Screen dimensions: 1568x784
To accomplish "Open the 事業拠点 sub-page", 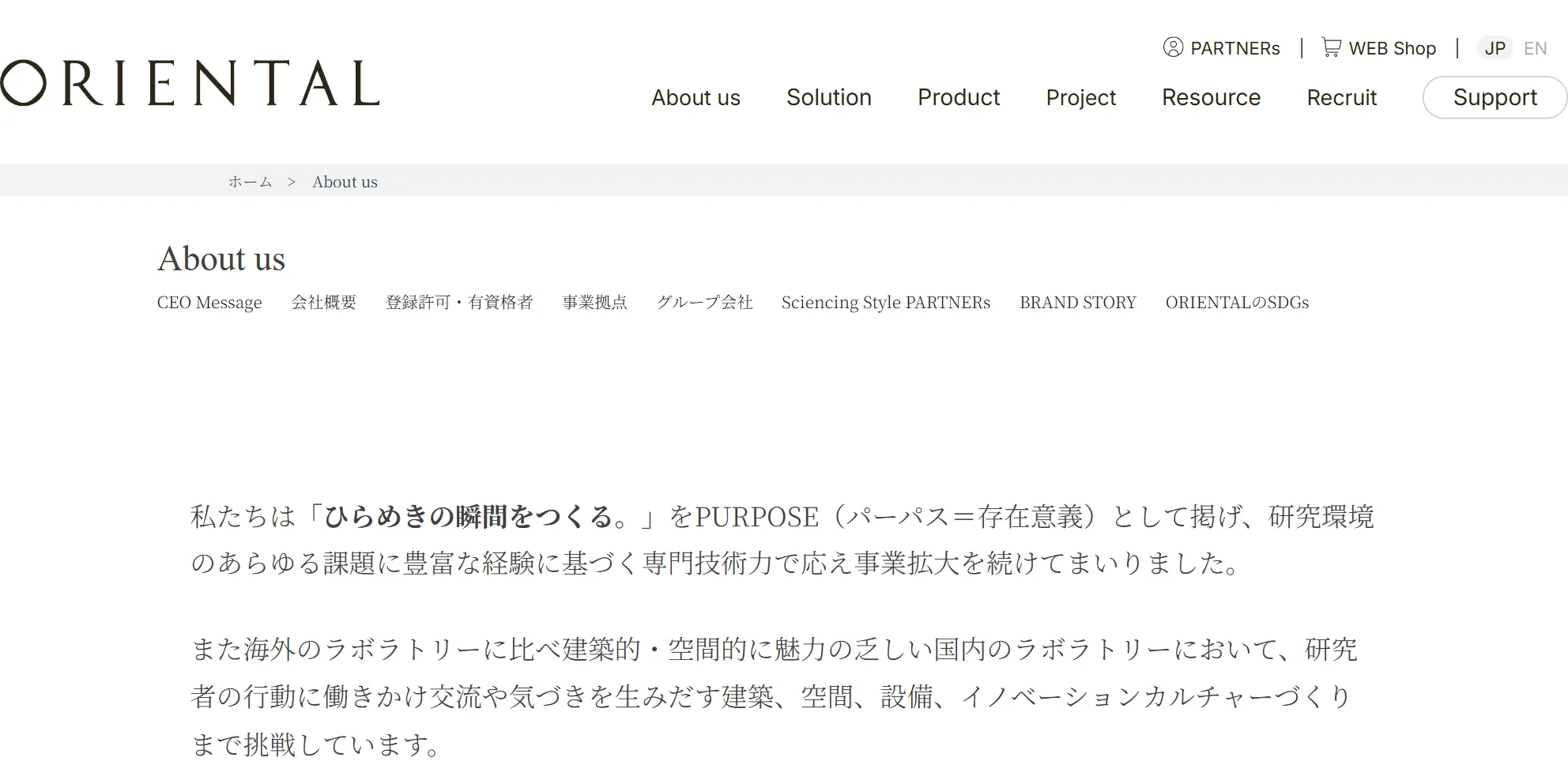I will pyautogui.click(x=595, y=303).
